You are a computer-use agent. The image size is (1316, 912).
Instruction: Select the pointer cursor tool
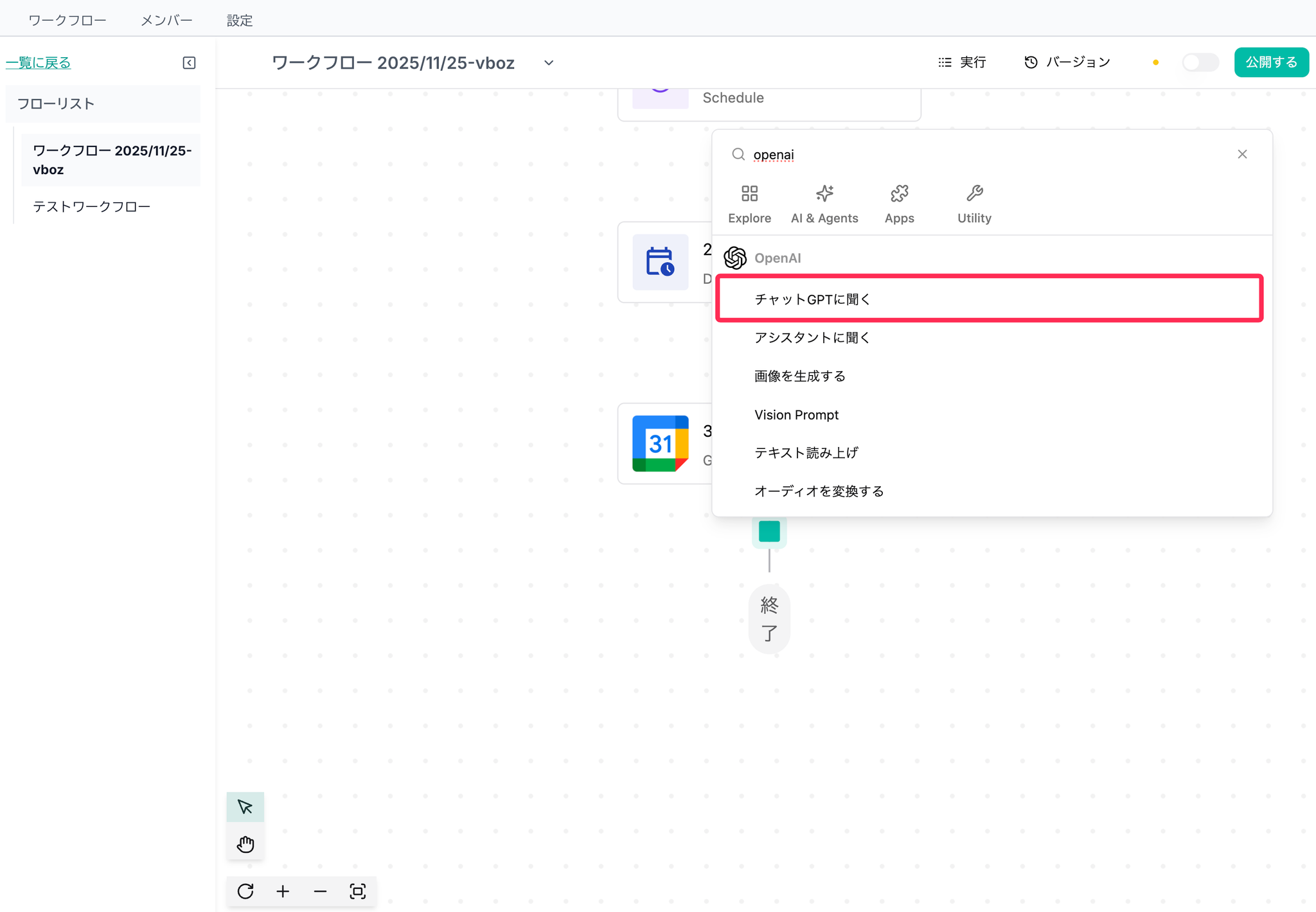pos(245,807)
